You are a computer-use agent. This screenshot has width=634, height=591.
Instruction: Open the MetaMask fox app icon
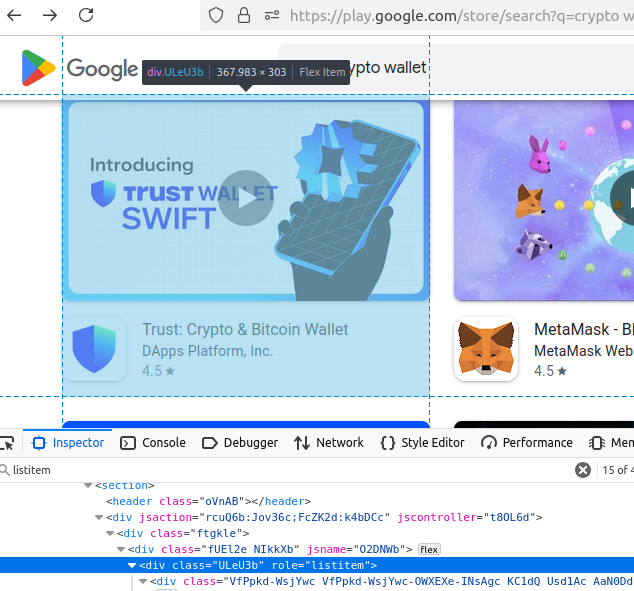(x=486, y=349)
